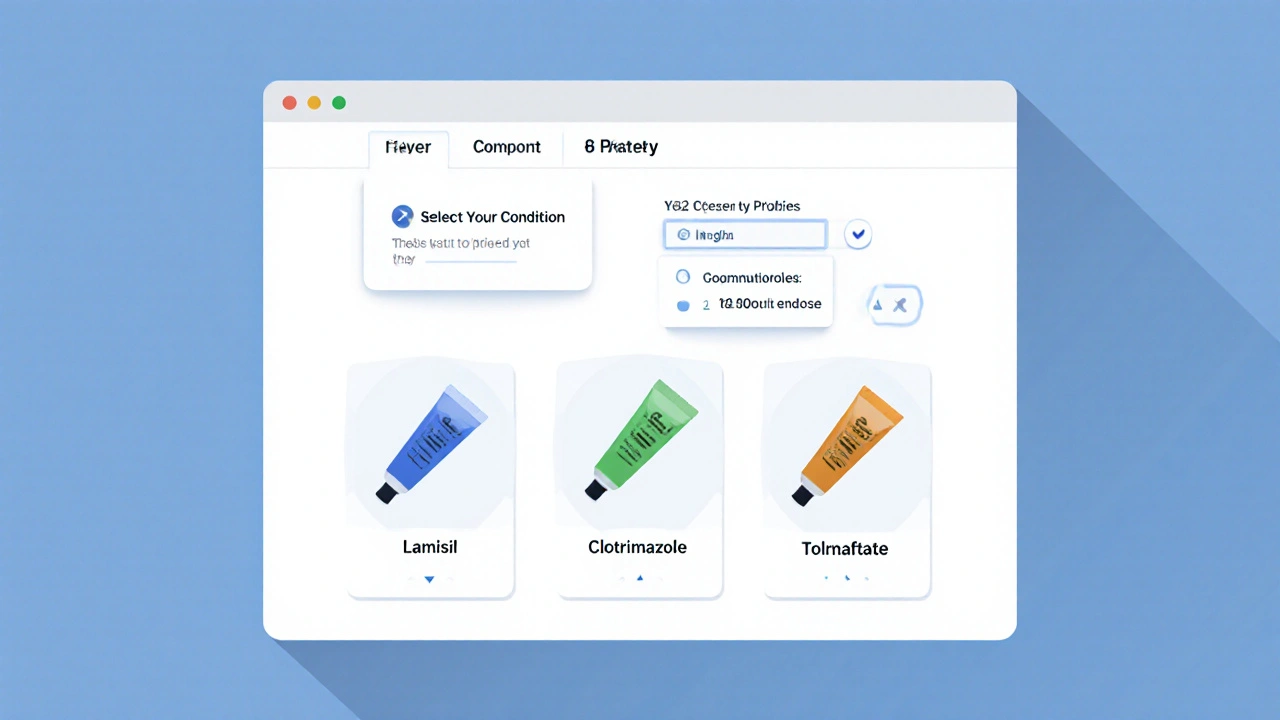Expand the indicator under Tolnaftate
1280x720 pixels.
[847, 578]
